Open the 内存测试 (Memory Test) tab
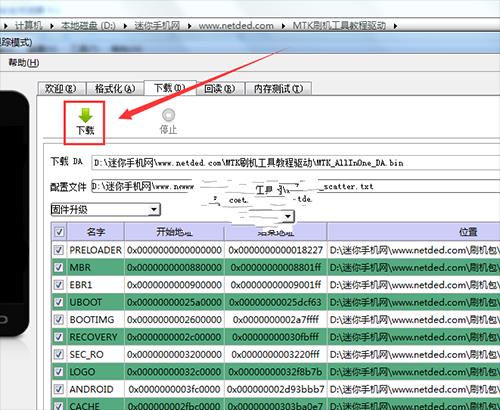The width and height of the screenshot is (500, 410). tap(278, 89)
